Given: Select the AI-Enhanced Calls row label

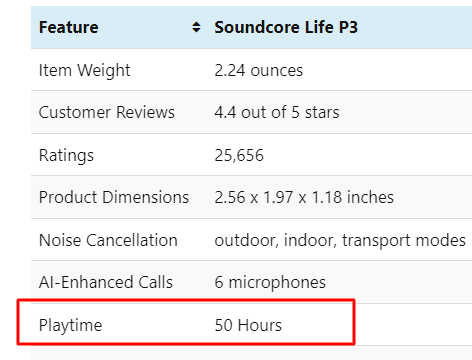Looking at the screenshot, I should (106, 282).
